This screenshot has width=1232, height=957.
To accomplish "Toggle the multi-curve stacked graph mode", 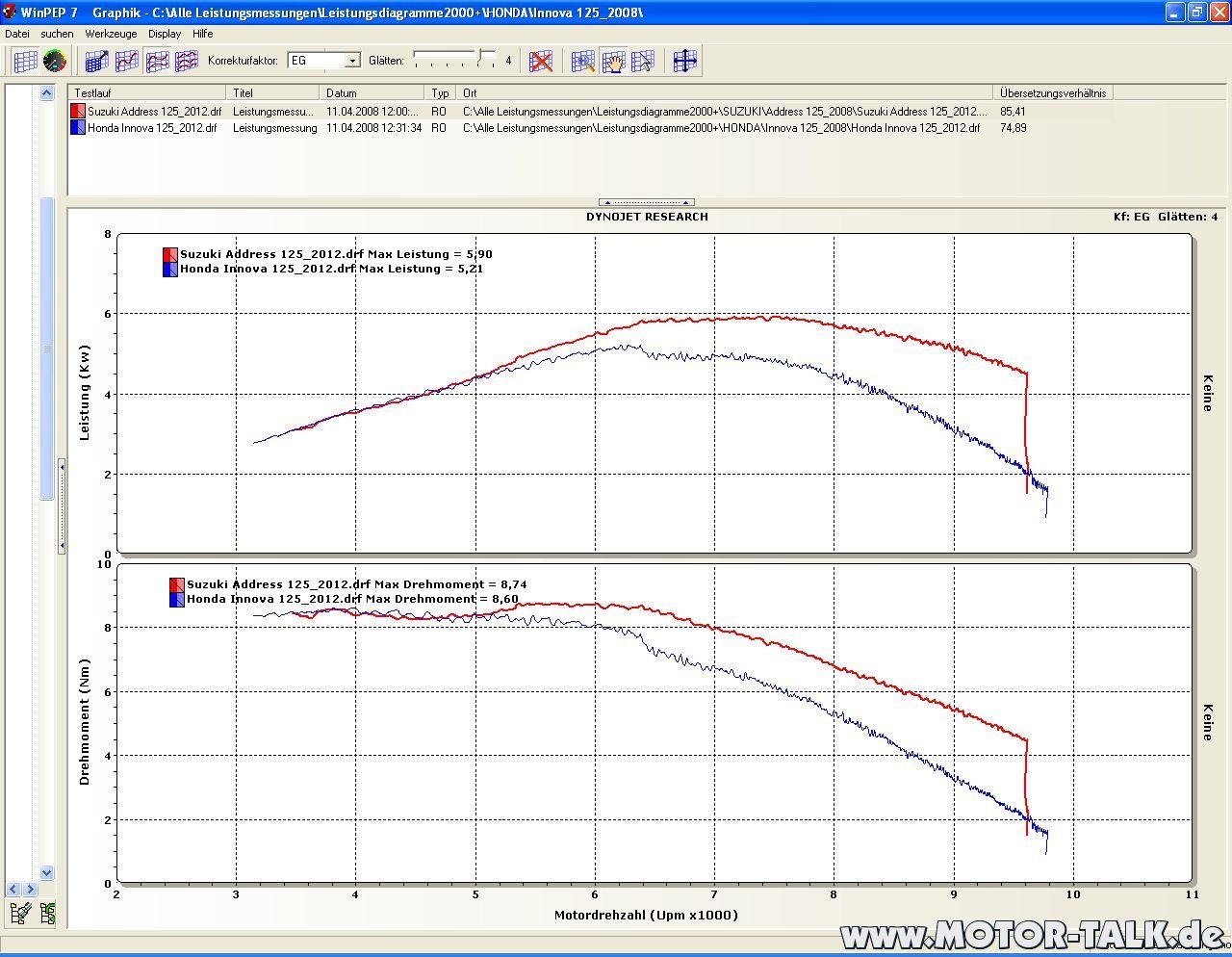I will coord(186,61).
